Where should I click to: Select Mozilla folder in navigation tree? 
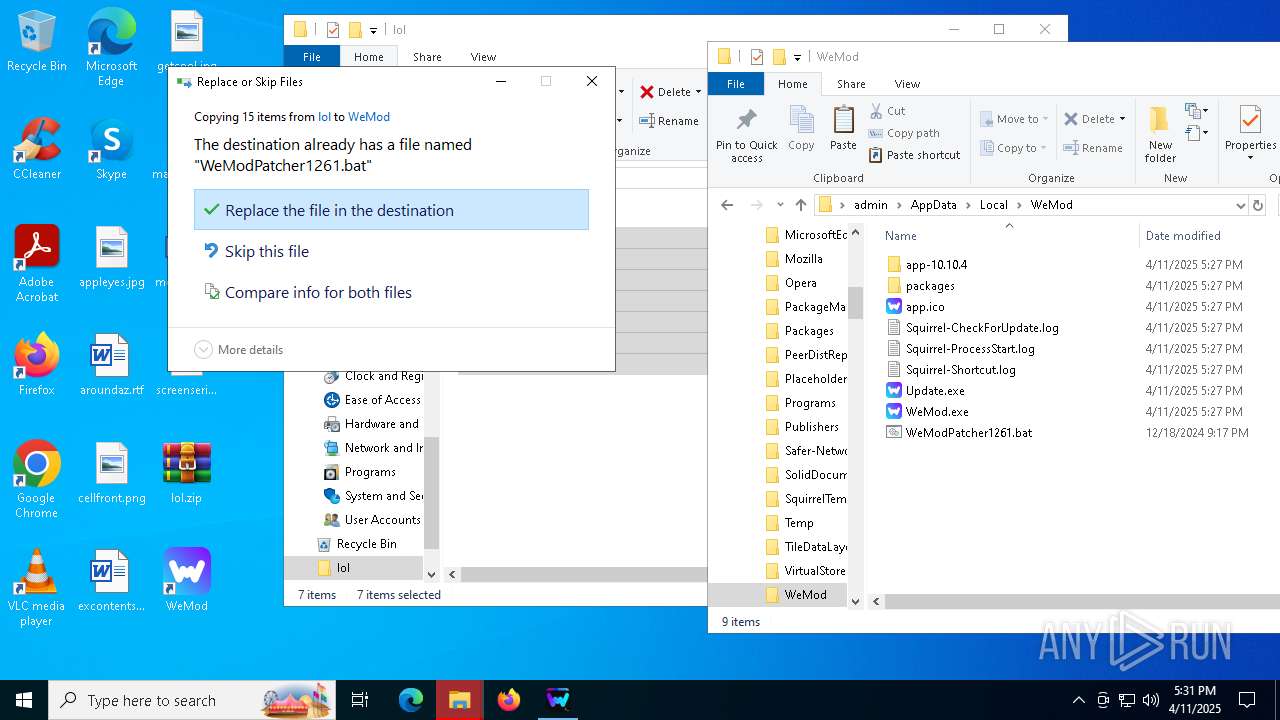[803, 259]
